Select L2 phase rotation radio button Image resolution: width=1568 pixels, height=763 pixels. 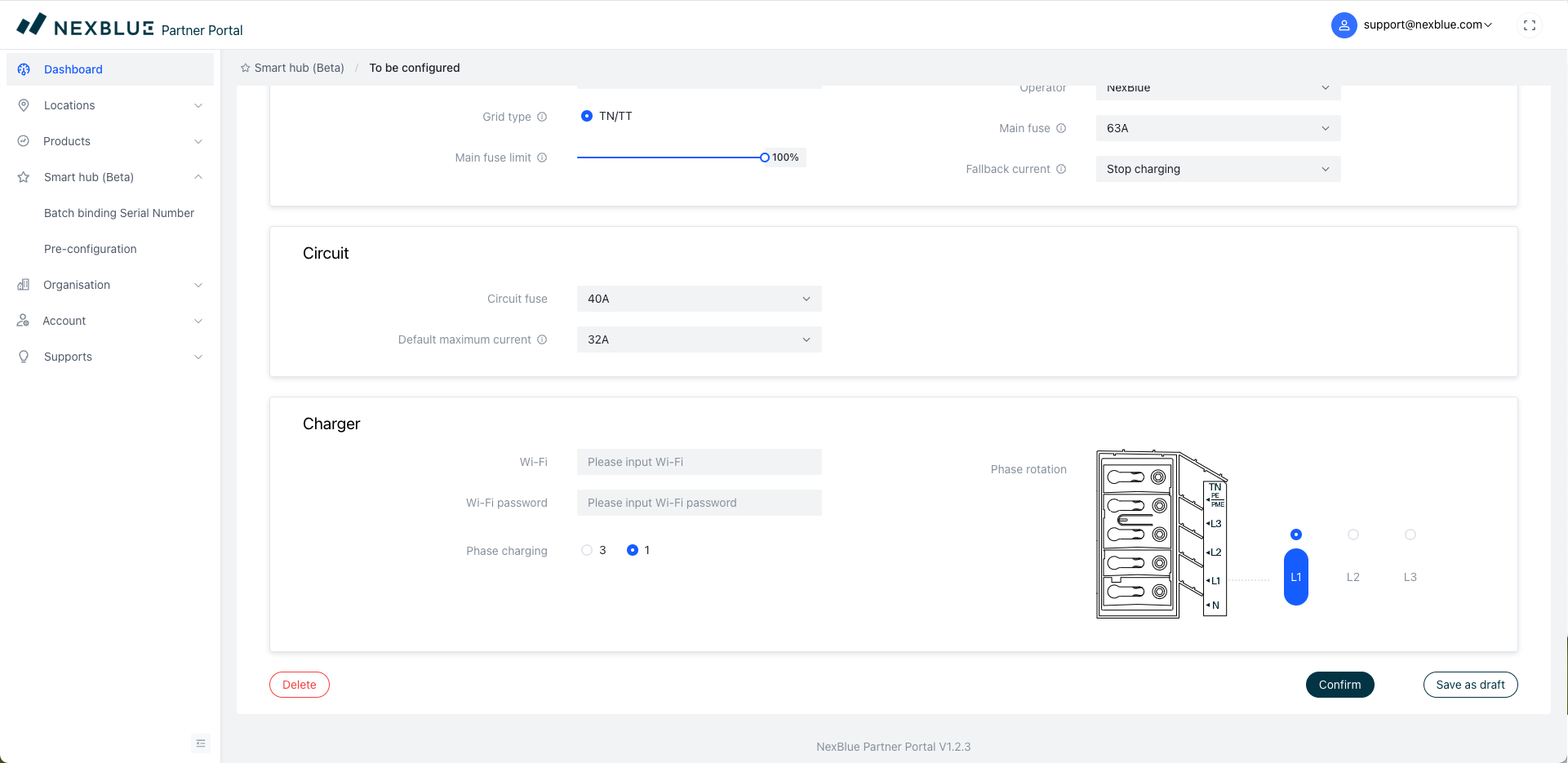[1353, 535]
